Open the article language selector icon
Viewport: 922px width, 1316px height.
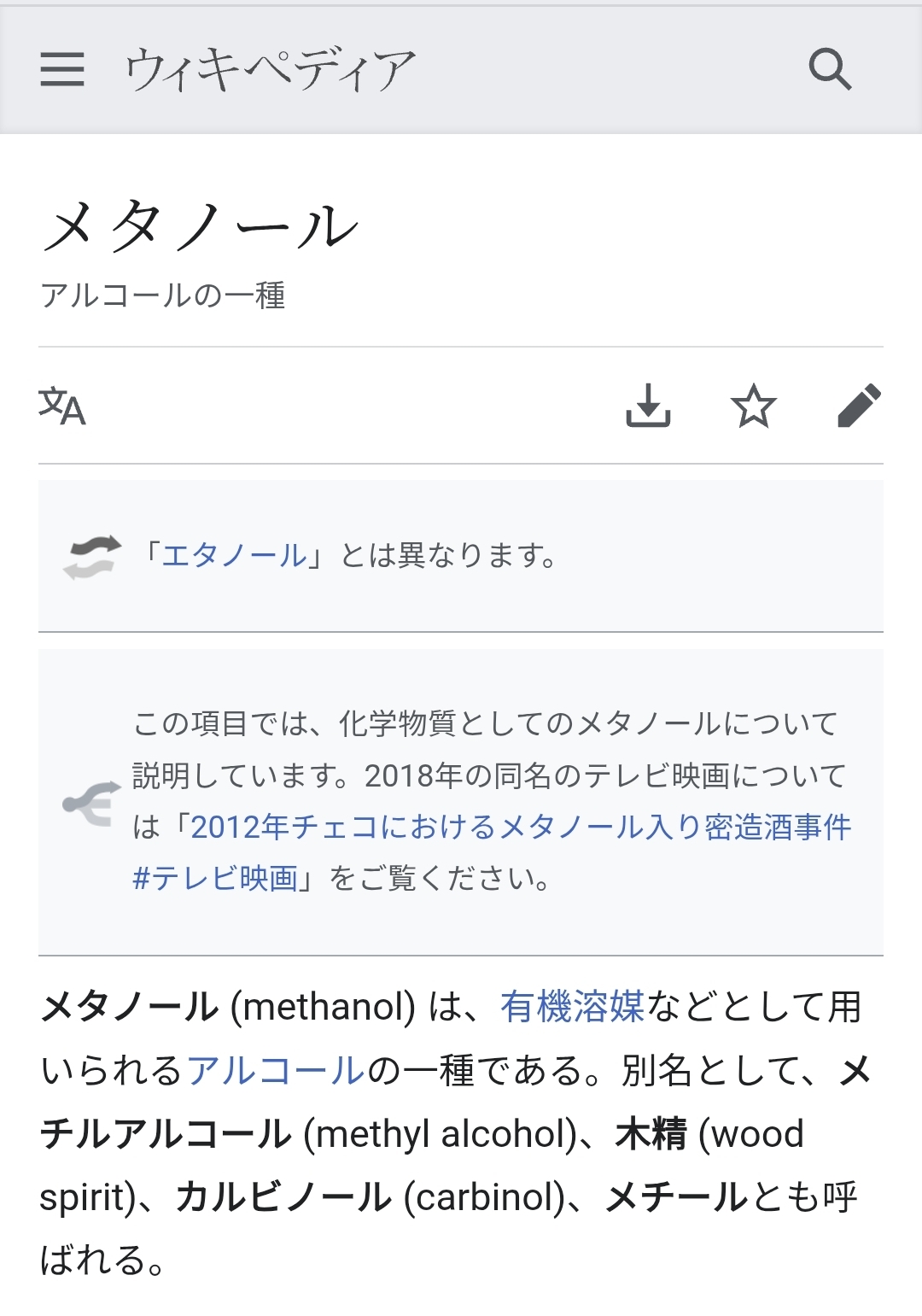click(x=62, y=406)
